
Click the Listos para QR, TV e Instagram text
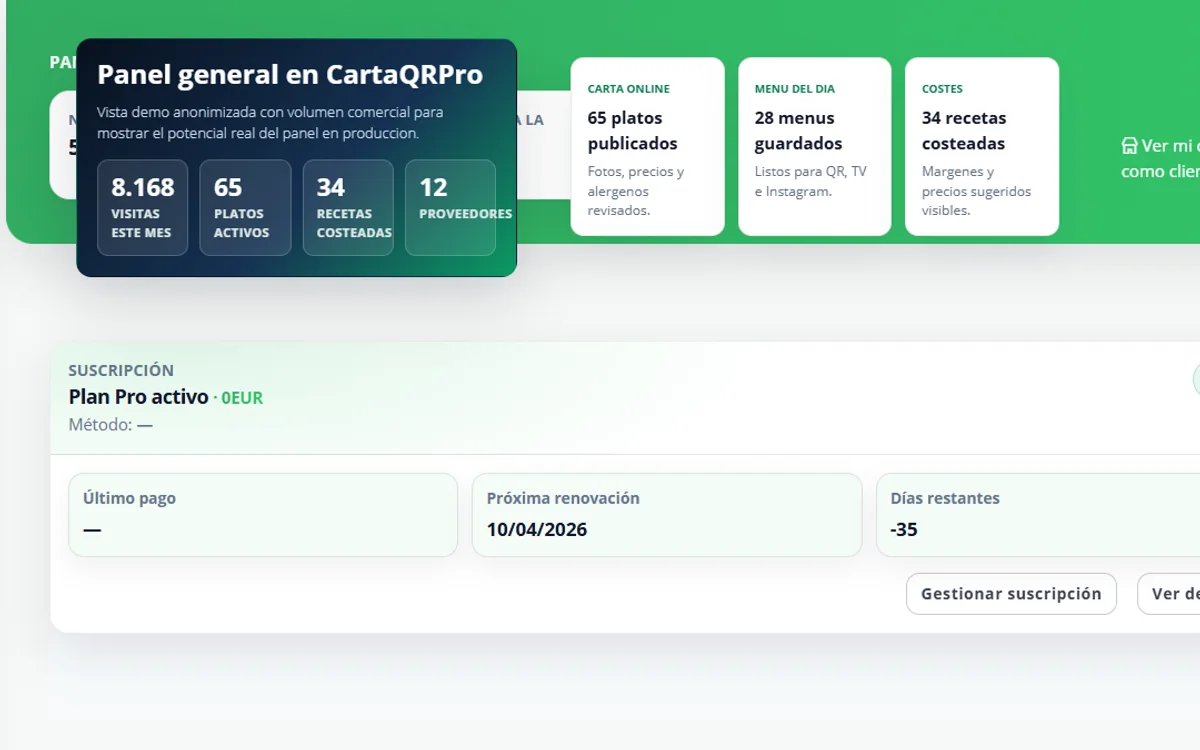811,181
